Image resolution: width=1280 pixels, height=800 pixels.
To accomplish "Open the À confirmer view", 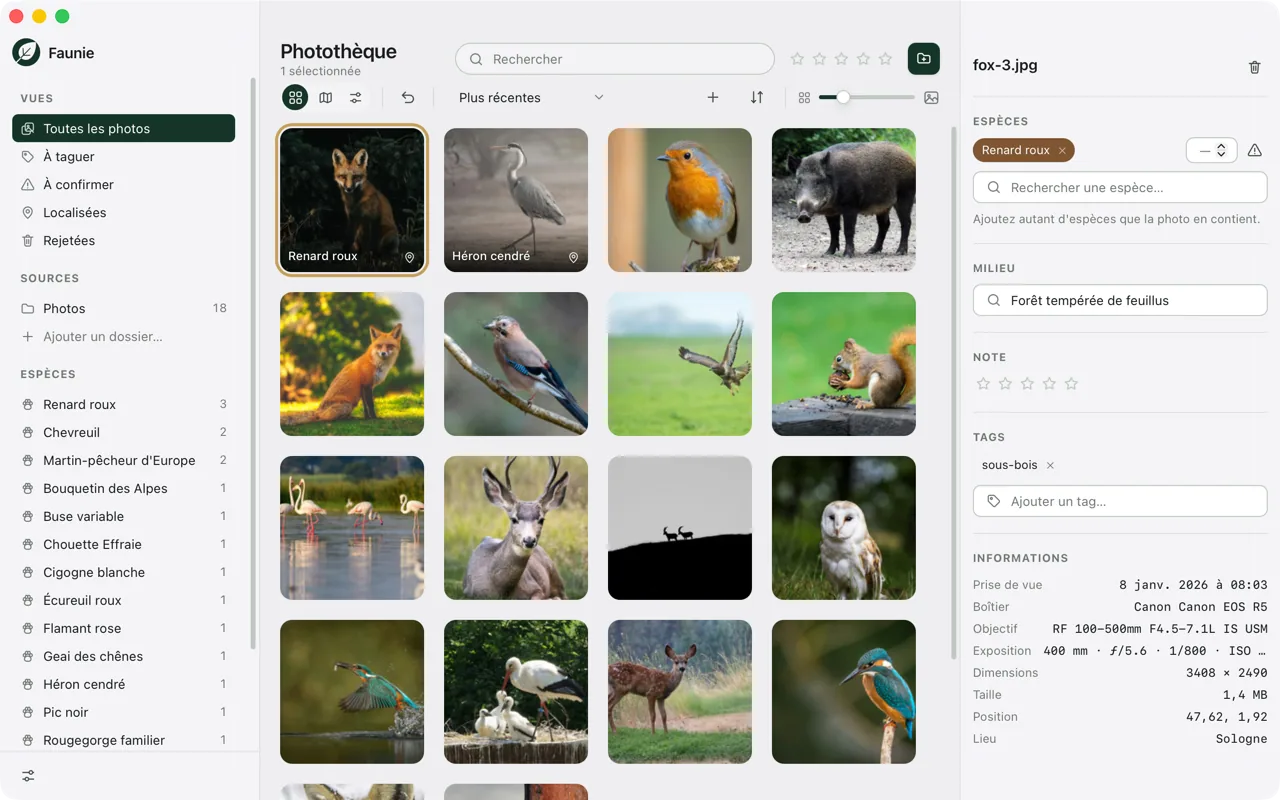I will click(123, 184).
